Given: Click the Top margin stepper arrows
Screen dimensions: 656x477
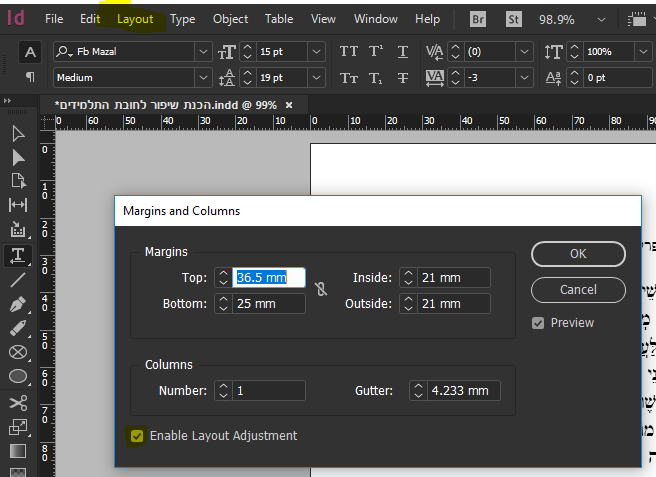Looking at the screenshot, I should pyautogui.click(x=223, y=278).
